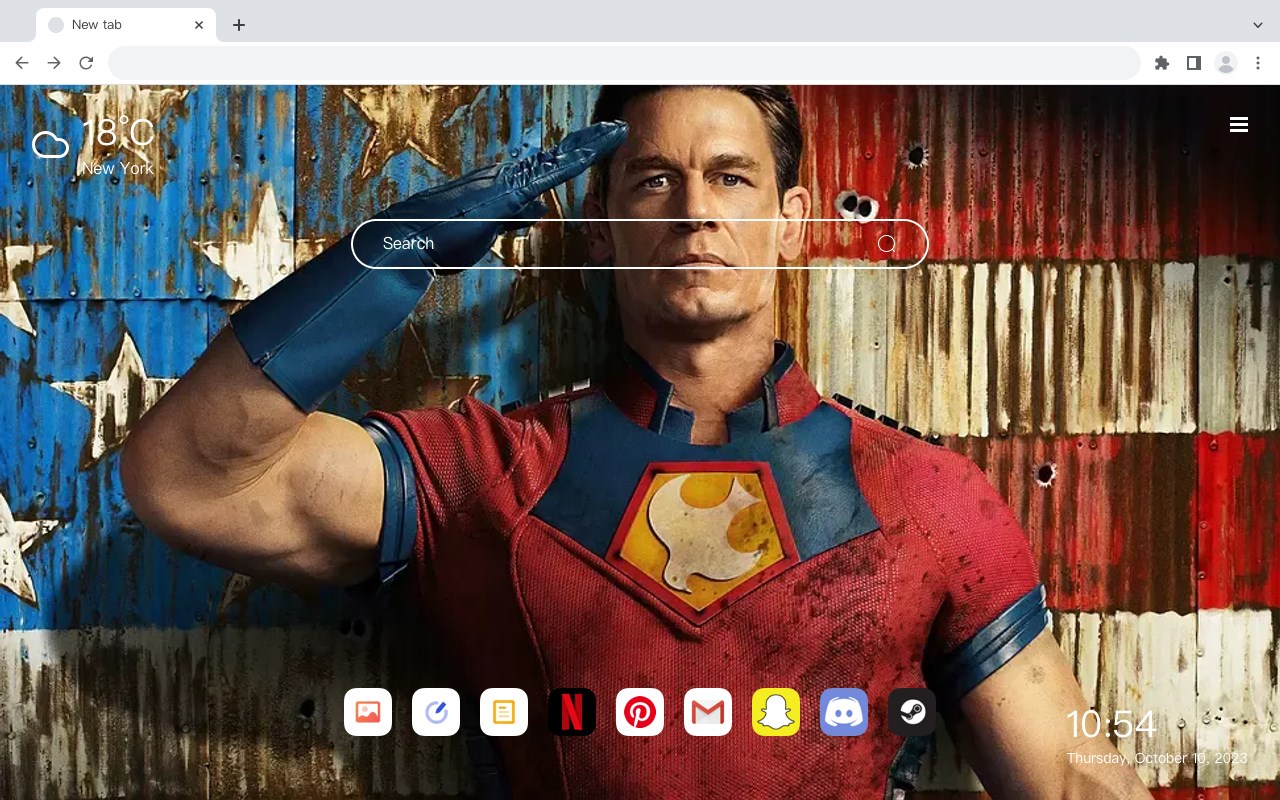
Task: Click into the page Search field
Action: (x=640, y=244)
